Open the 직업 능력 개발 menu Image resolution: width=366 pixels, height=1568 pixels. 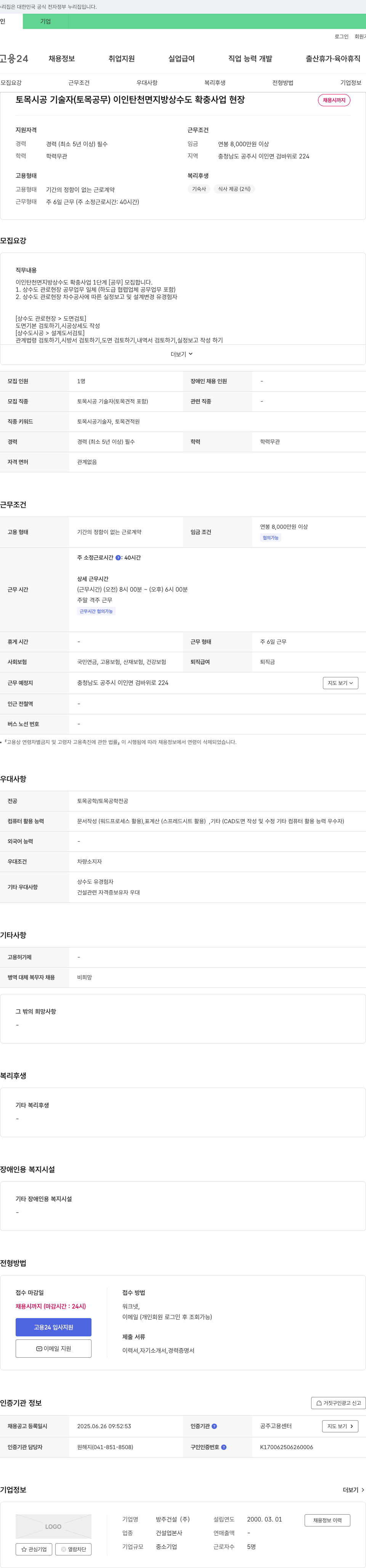pyautogui.click(x=250, y=58)
